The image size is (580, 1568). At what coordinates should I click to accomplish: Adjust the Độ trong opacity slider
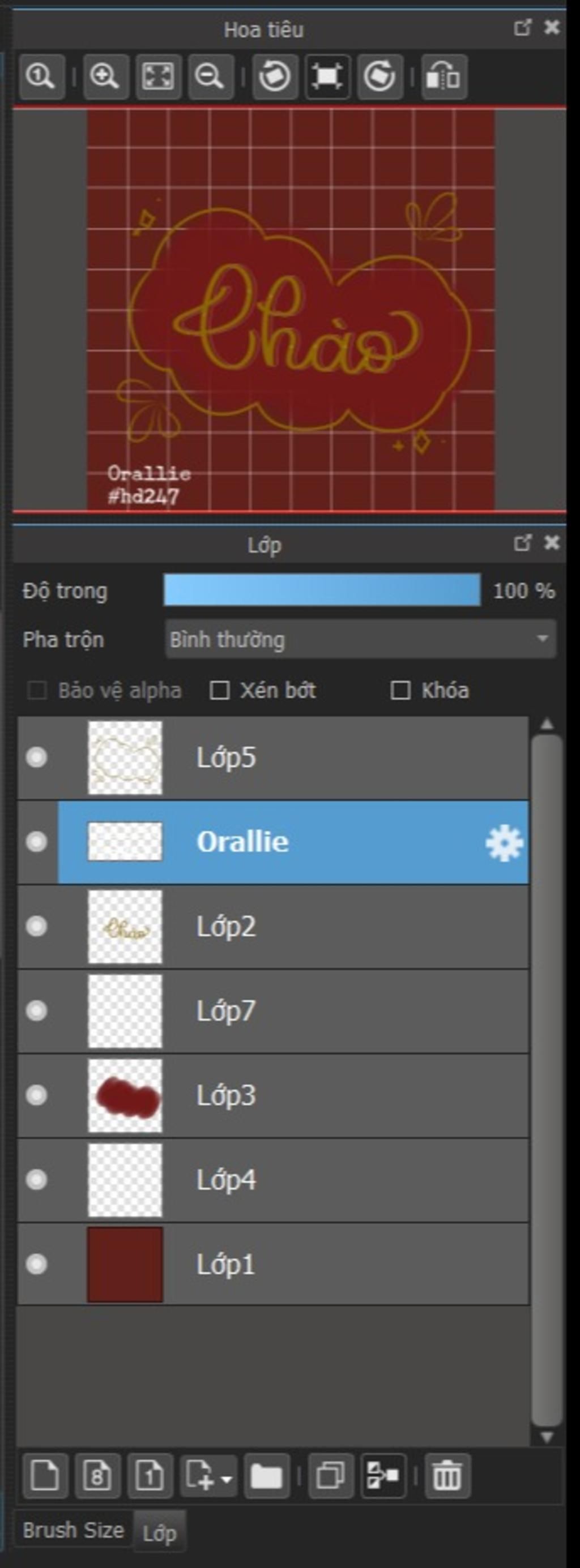click(322, 590)
